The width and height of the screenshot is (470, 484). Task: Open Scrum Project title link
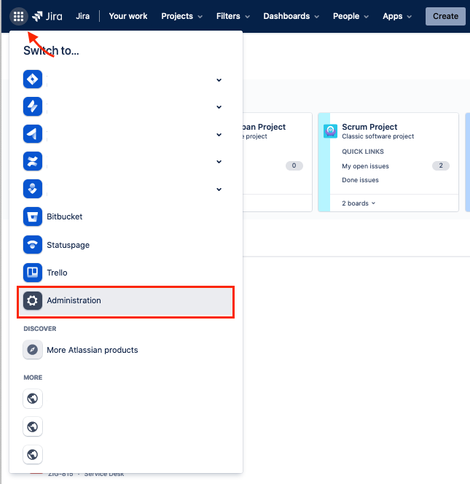pos(369,127)
